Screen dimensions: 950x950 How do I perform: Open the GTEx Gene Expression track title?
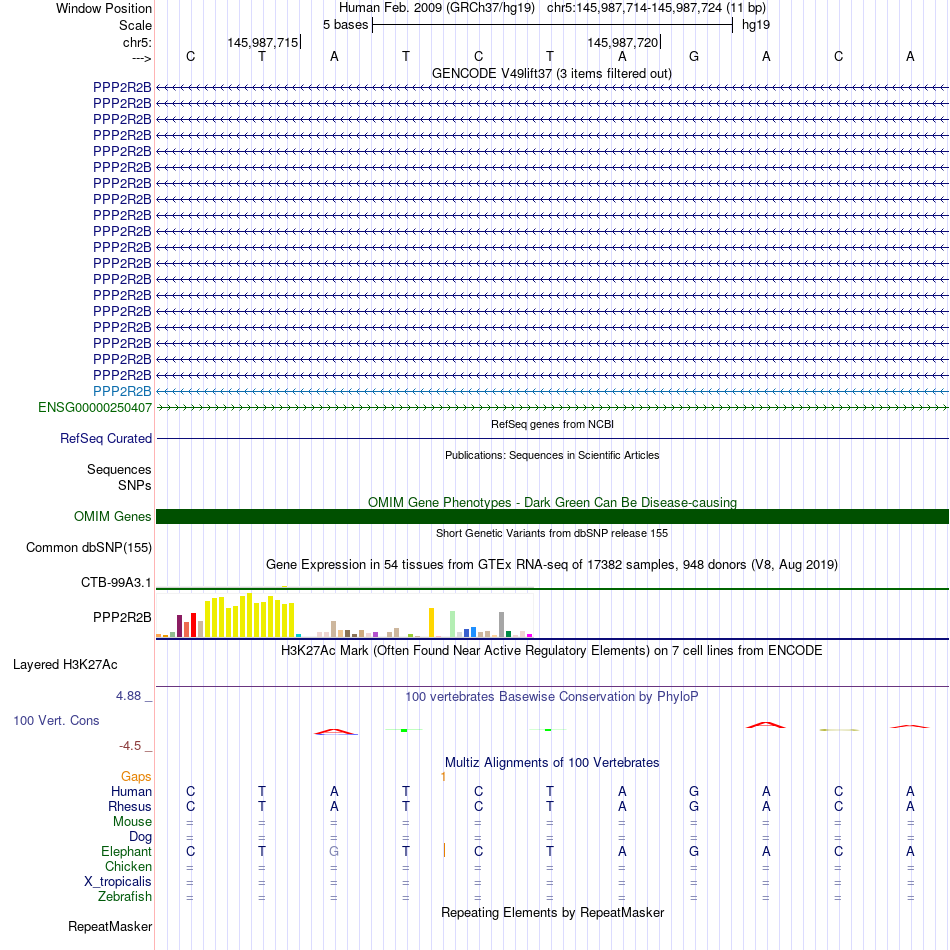(x=552, y=565)
